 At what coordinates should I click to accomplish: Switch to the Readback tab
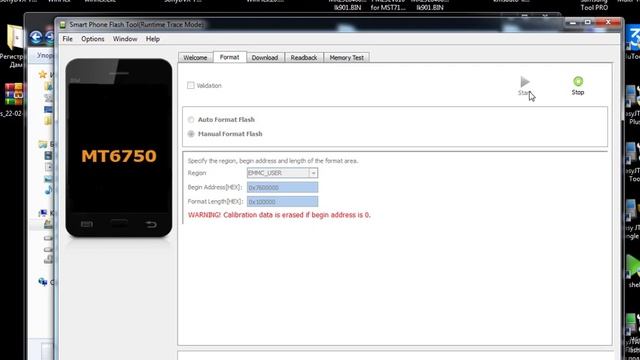(x=304, y=58)
